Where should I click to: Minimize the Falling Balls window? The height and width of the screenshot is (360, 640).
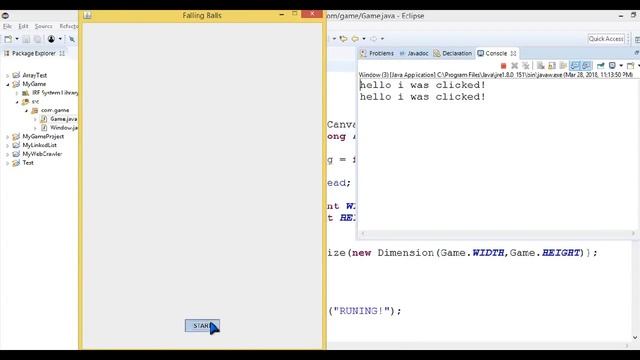point(282,14)
